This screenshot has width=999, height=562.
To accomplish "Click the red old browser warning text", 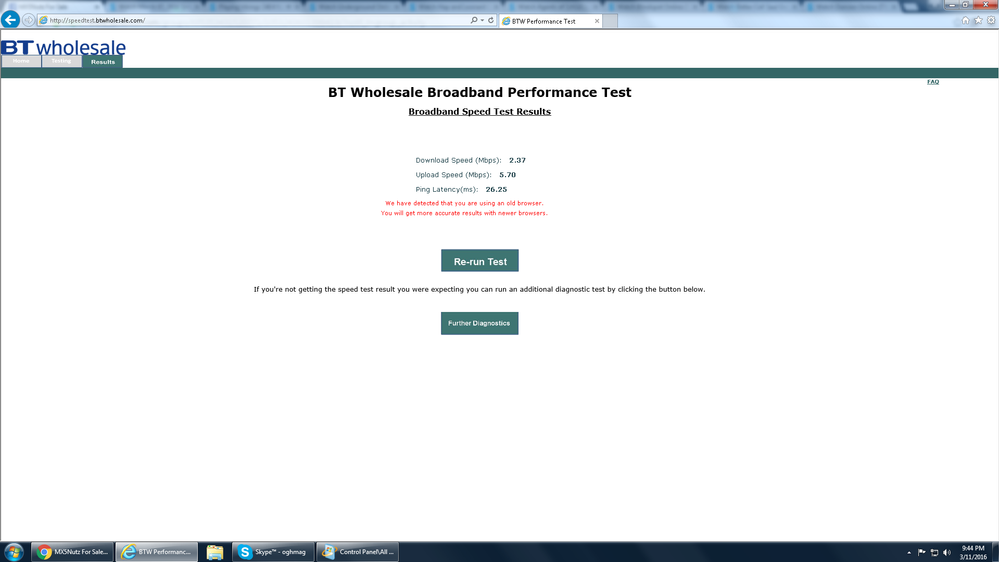I will (464, 208).
